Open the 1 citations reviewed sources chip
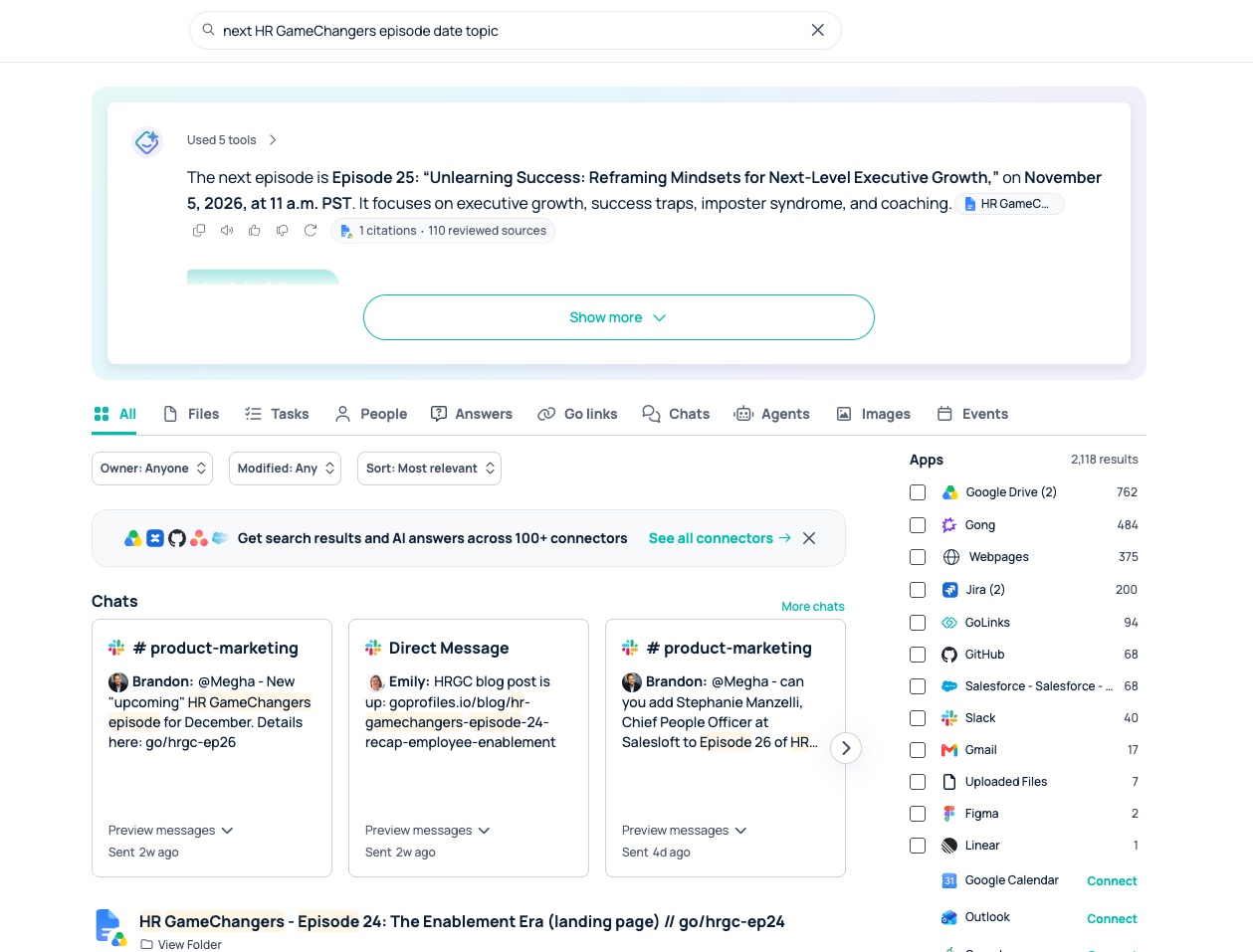The height and width of the screenshot is (952, 1253). click(x=443, y=231)
